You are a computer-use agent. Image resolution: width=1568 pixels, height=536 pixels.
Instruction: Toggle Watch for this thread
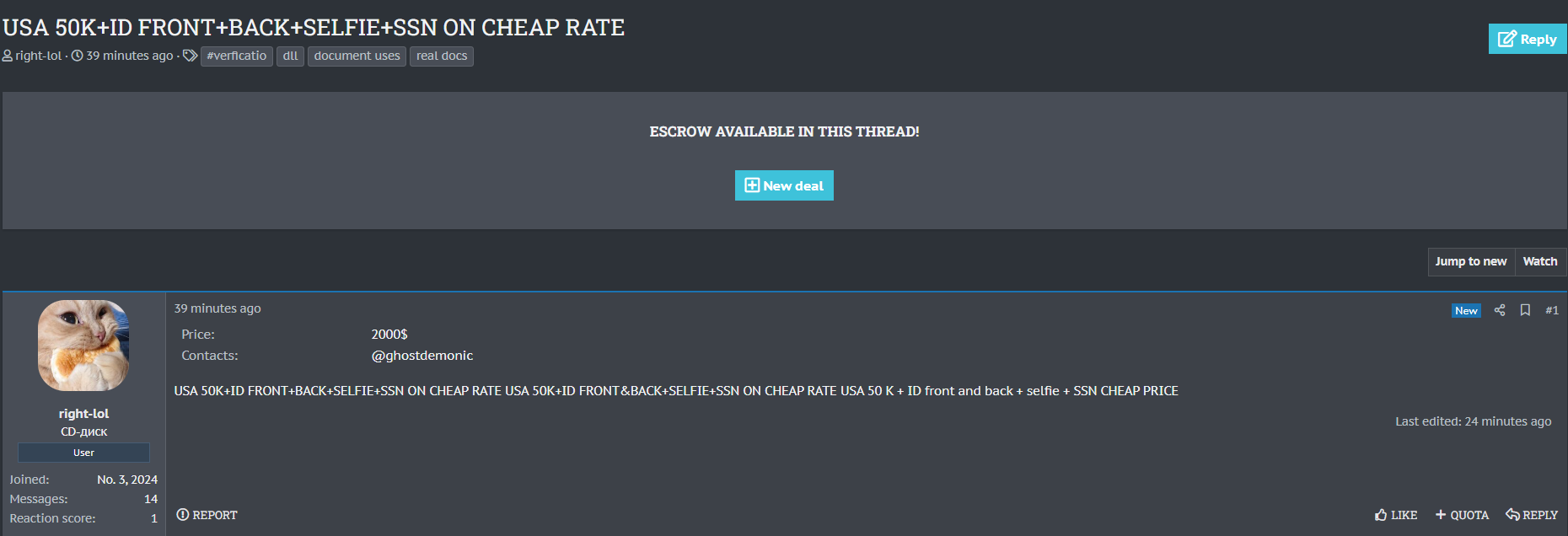(1539, 261)
